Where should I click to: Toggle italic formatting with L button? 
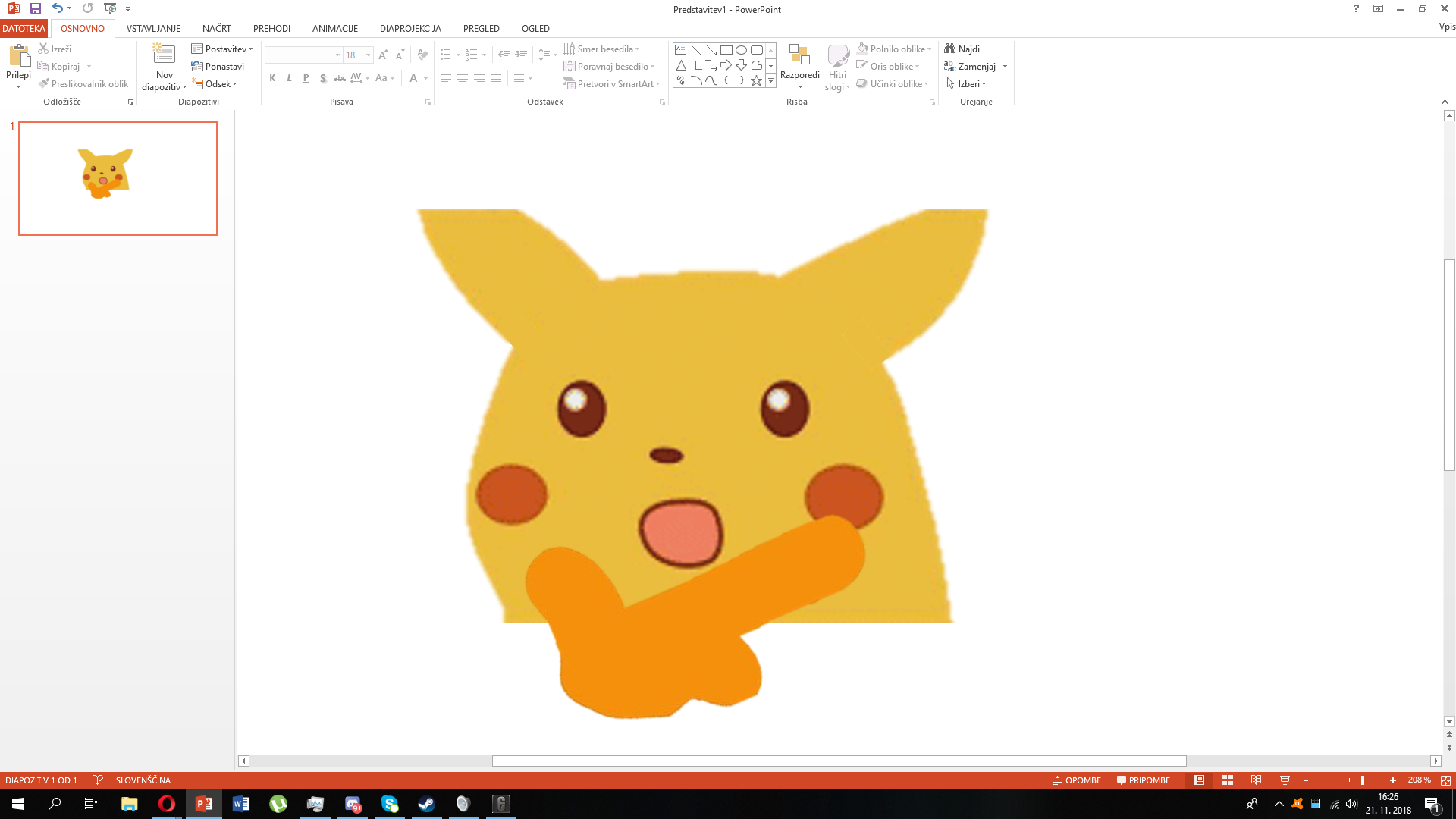(x=289, y=77)
